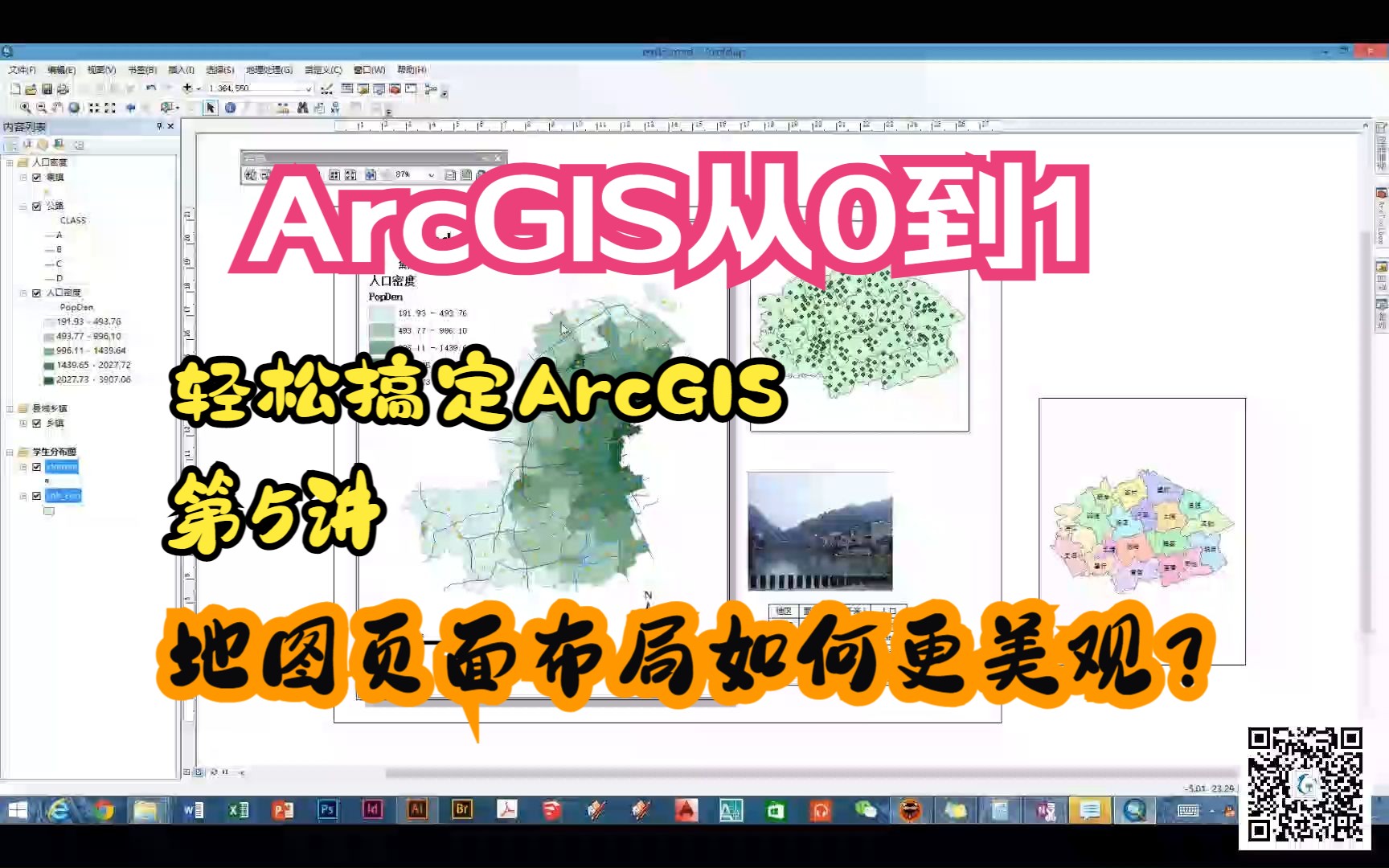Open an existing map document
Screen dimensions: 1389x868
click(x=31, y=88)
